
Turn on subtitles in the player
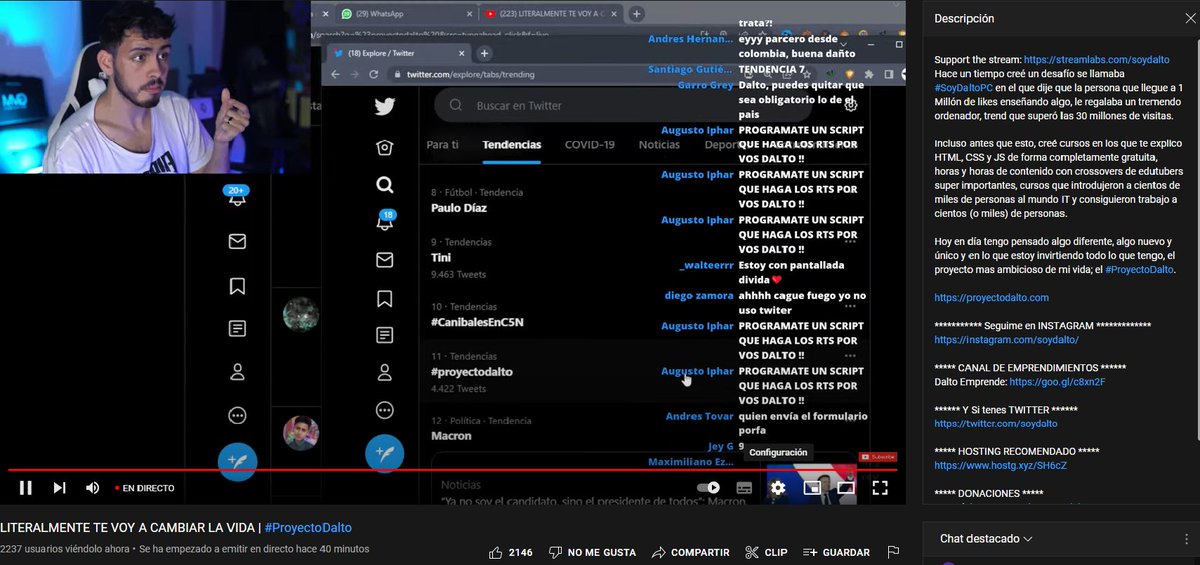pos(744,488)
